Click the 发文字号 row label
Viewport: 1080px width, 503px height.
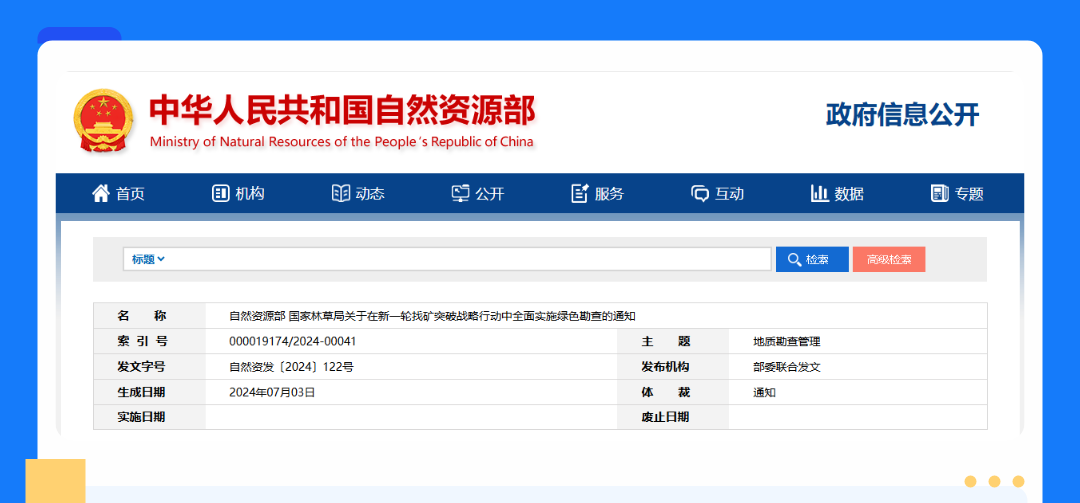pos(142,367)
